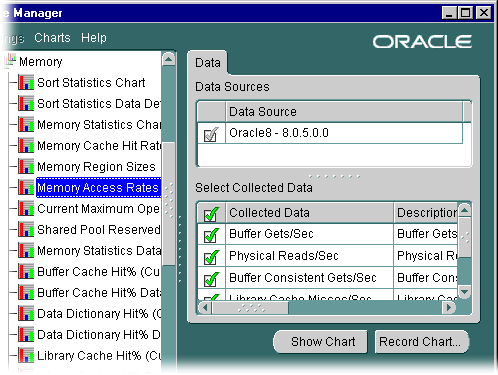The image size is (498, 375).
Task: Click the collected data horizontal scroll-right arrow
Action: [x=449, y=307]
